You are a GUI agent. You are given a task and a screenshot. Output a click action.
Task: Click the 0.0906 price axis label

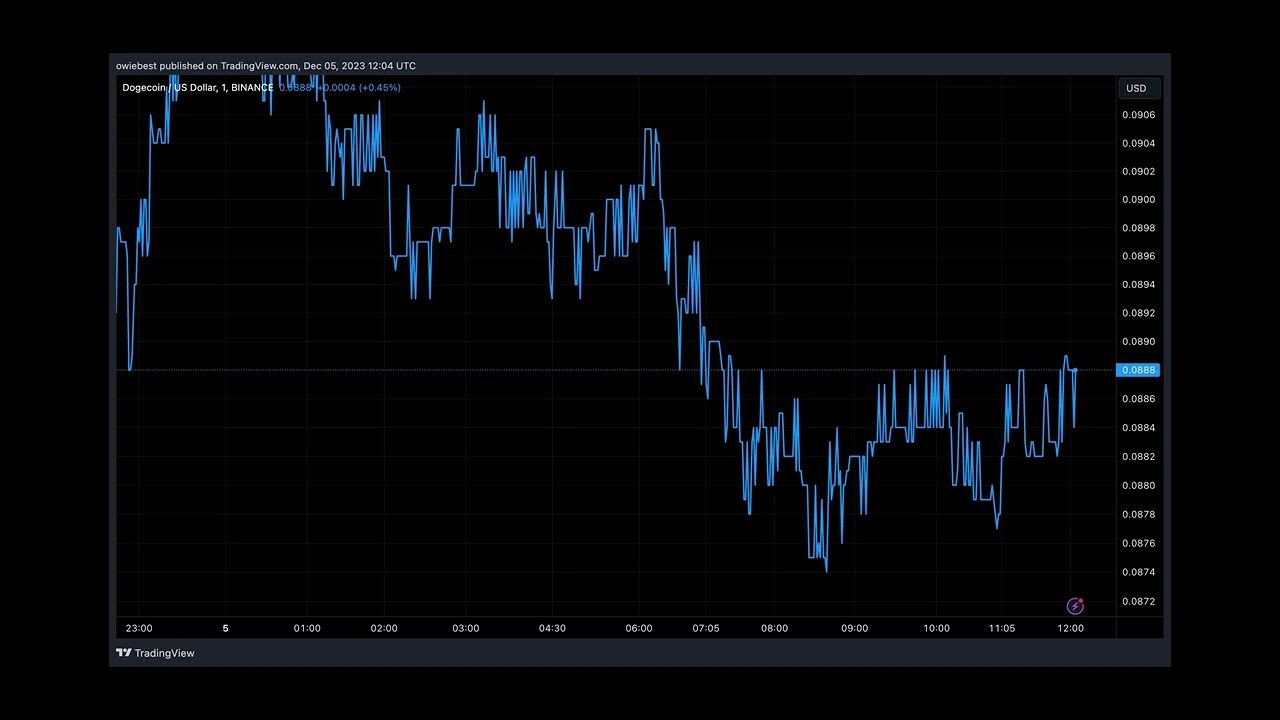coord(1138,115)
